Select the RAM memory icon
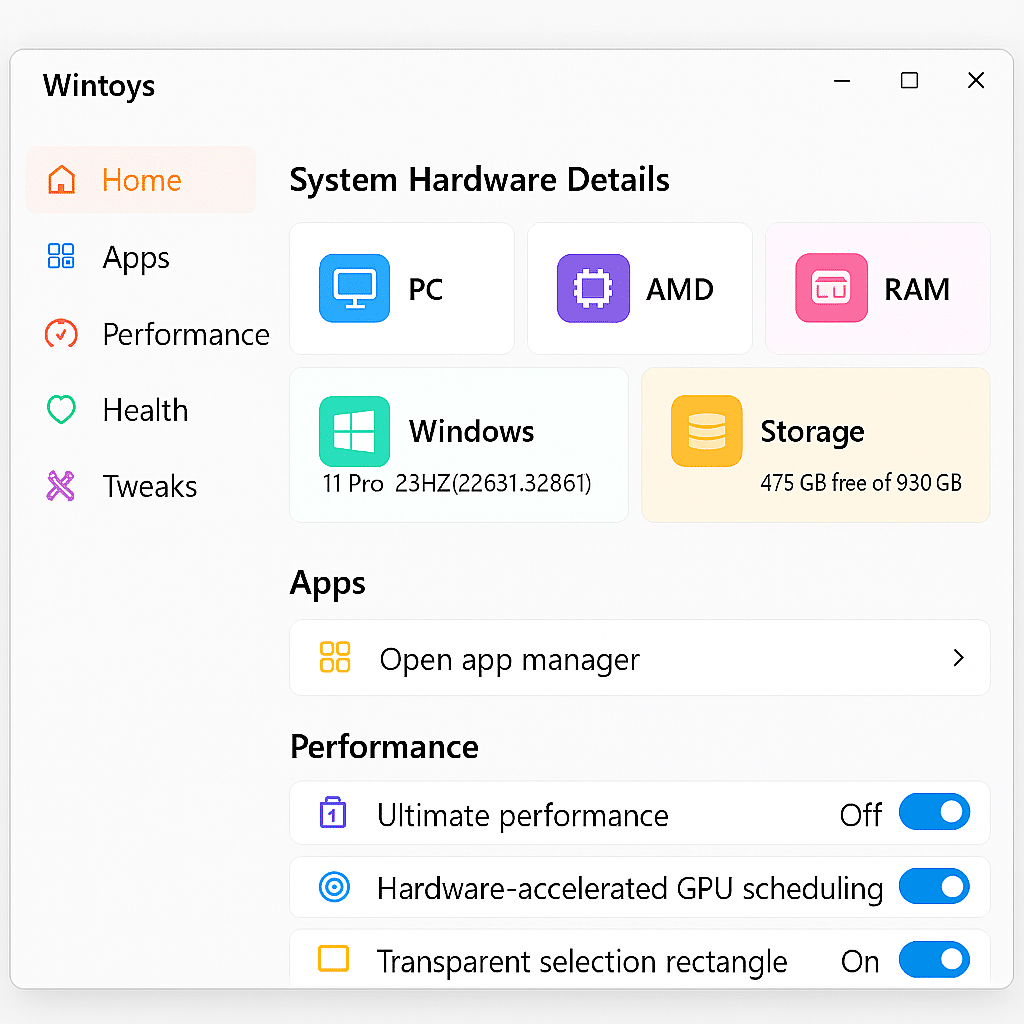This screenshot has height=1024, width=1024. tap(831, 288)
